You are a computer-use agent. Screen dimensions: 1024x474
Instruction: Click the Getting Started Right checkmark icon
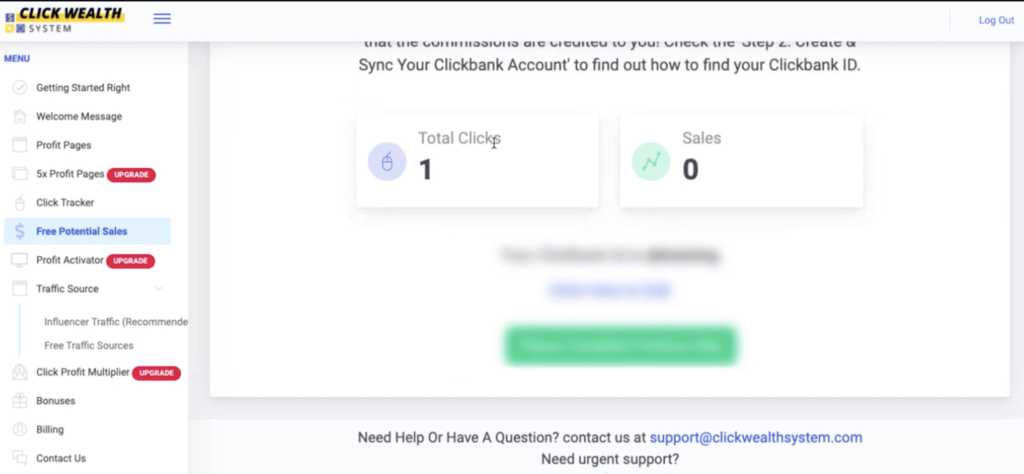pos(19,87)
